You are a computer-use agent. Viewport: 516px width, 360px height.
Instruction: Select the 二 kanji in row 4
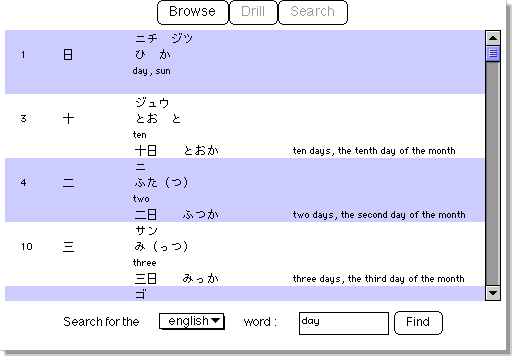tap(68, 183)
